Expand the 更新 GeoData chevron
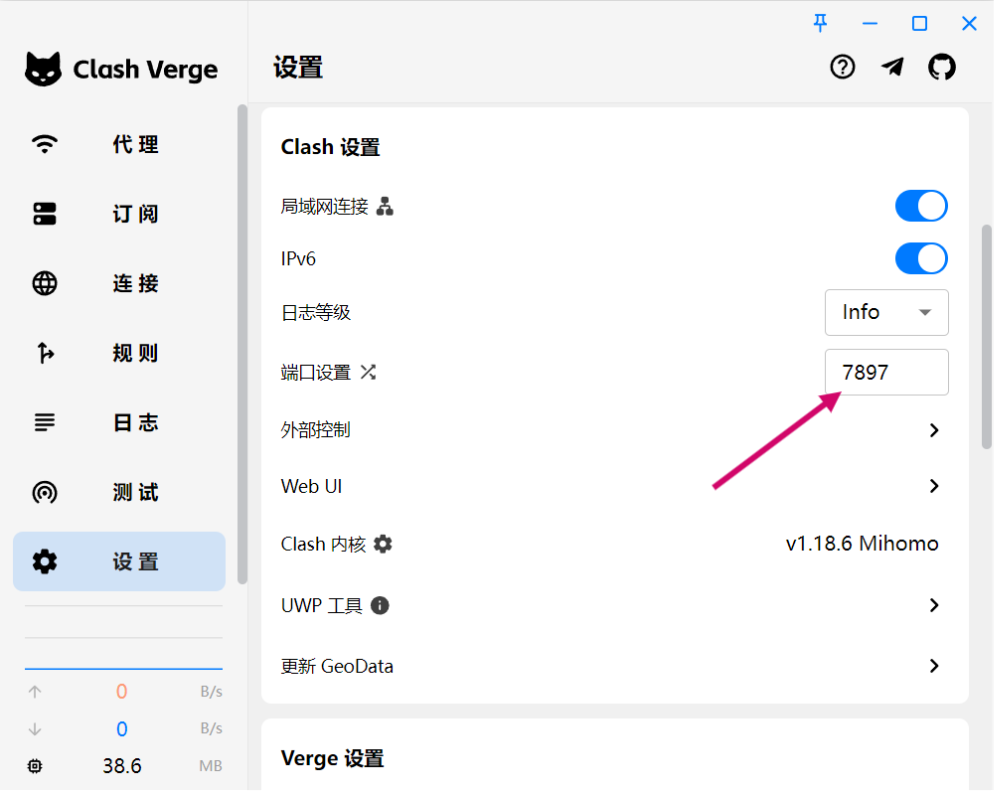This screenshot has height=795, width=999. click(934, 666)
